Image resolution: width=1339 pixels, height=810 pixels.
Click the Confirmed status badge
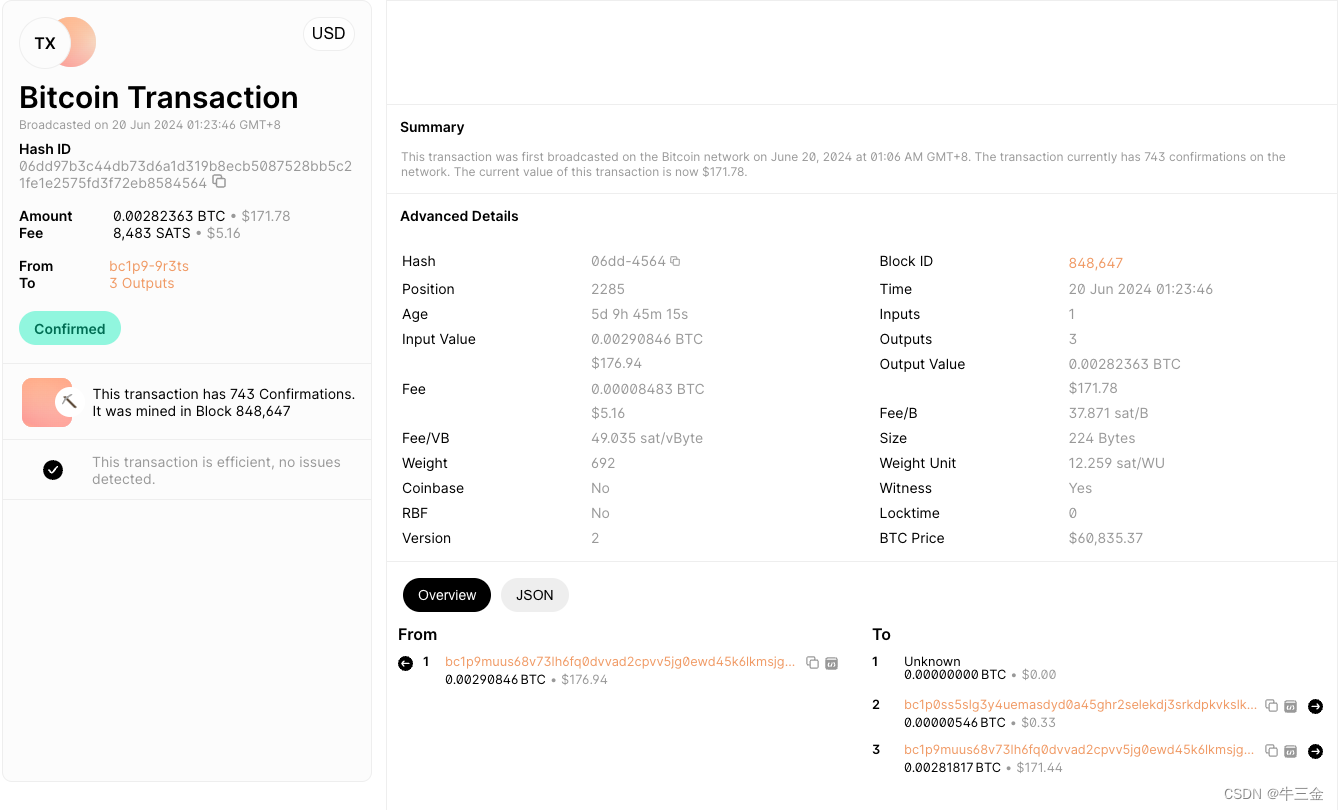(x=70, y=328)
